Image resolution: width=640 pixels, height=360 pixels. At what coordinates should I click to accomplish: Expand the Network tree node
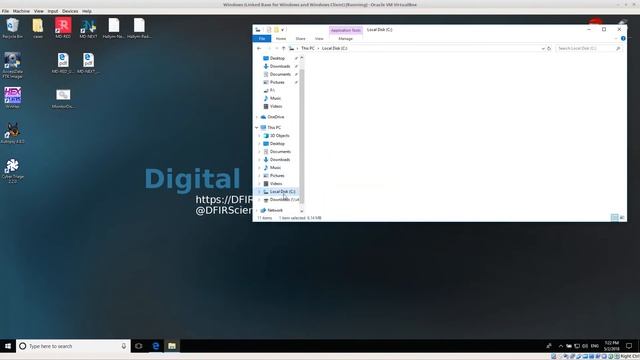tap(257, 210)
